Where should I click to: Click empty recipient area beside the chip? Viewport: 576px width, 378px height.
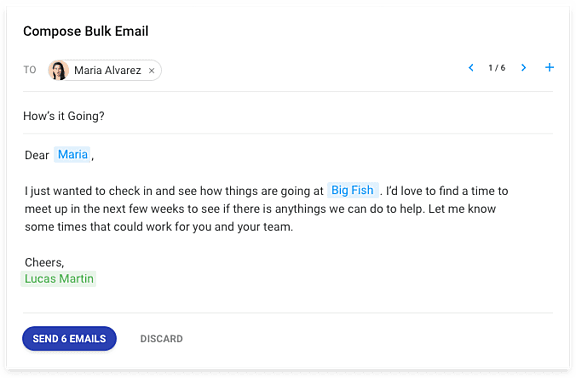pyautogui.click(x=312, y=70)
